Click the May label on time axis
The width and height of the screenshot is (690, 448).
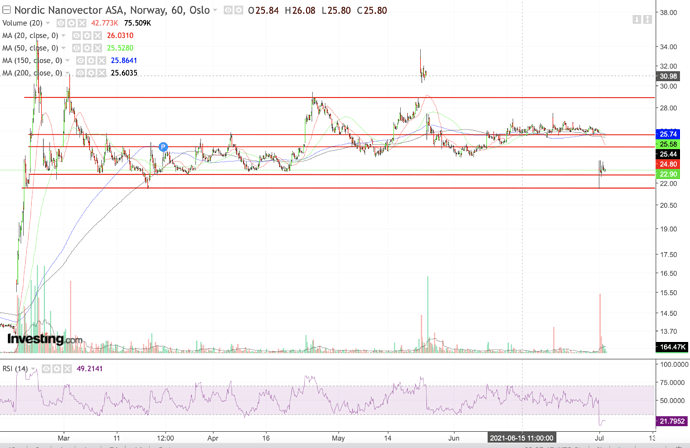pos(338,438)
